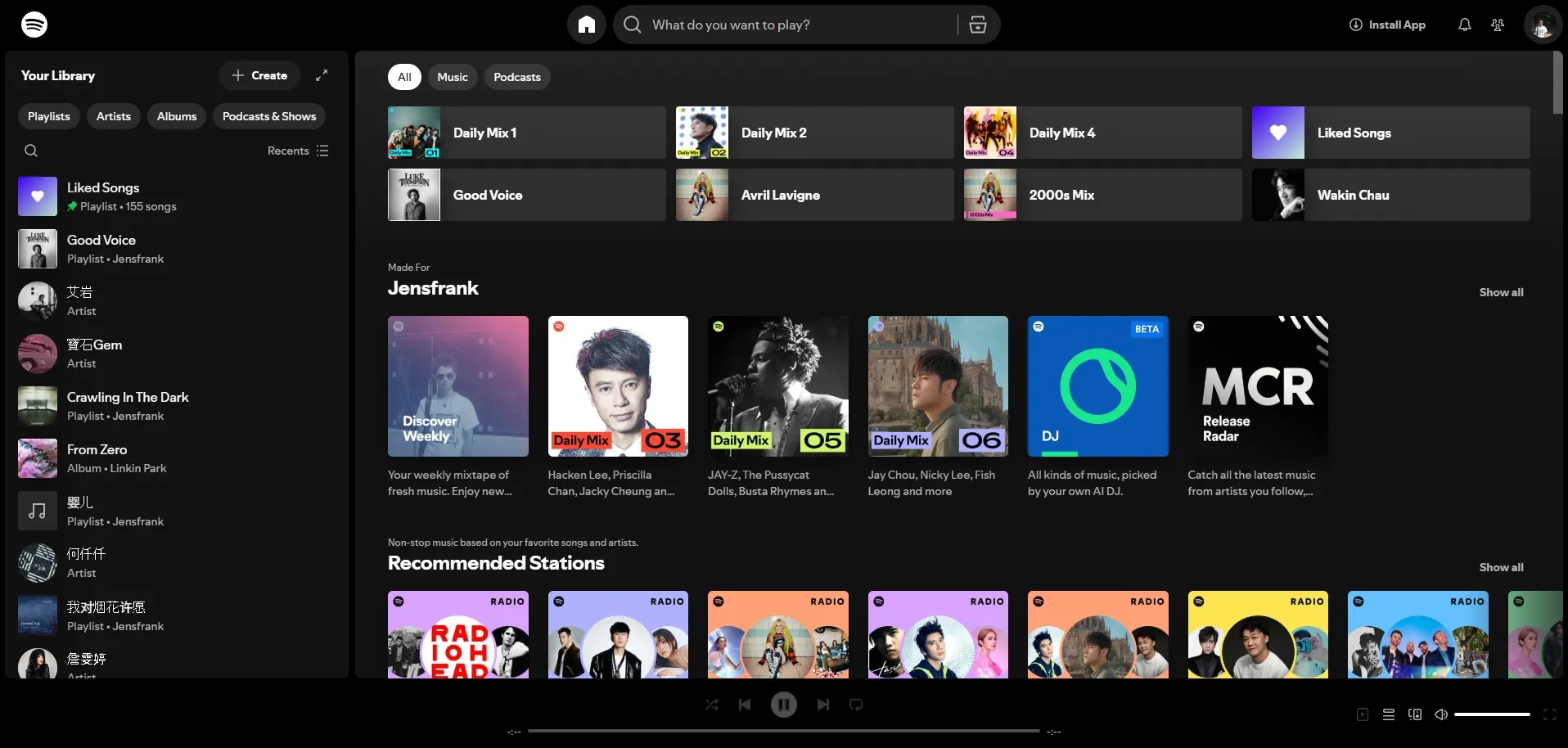Create a new playlist with Create button
This screenshot has width=1568, height=748.
[259, 75]
